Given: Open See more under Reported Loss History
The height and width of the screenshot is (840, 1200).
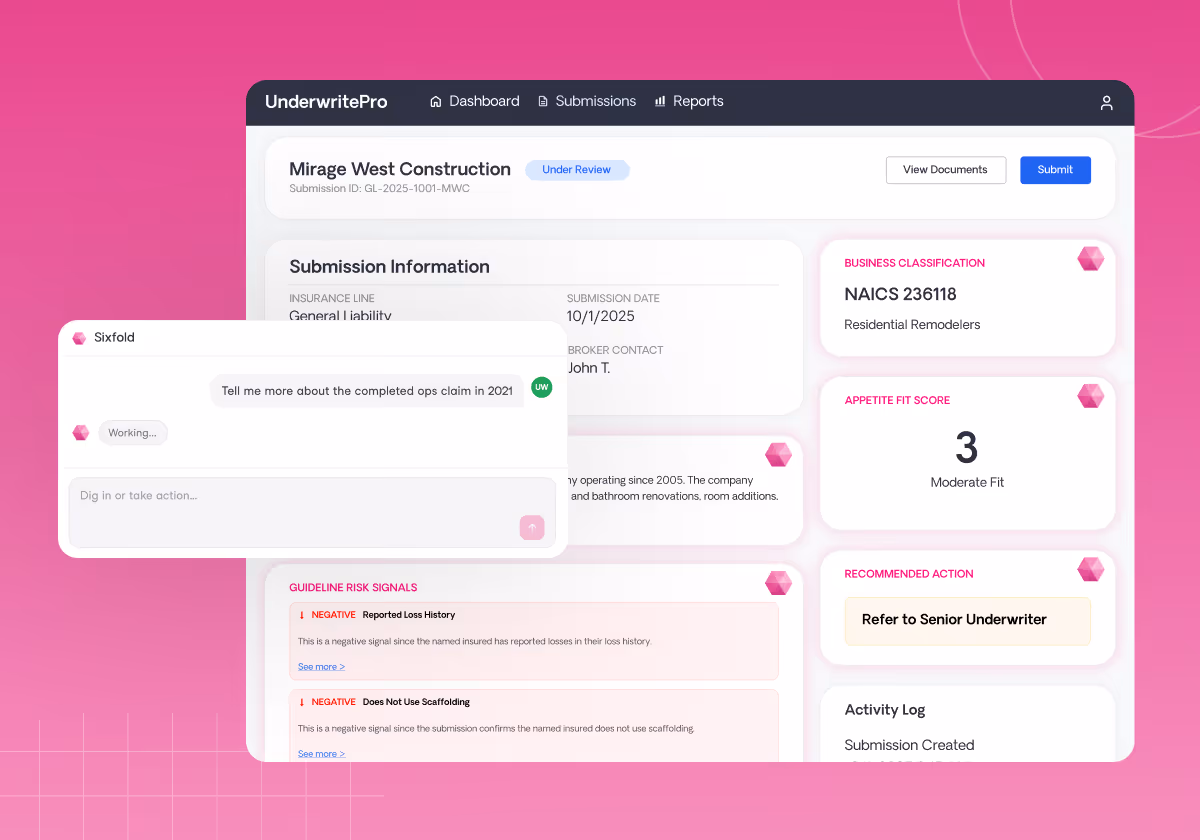Looking at the screenshot, I should pyautogui.click(x=321, y=667).
